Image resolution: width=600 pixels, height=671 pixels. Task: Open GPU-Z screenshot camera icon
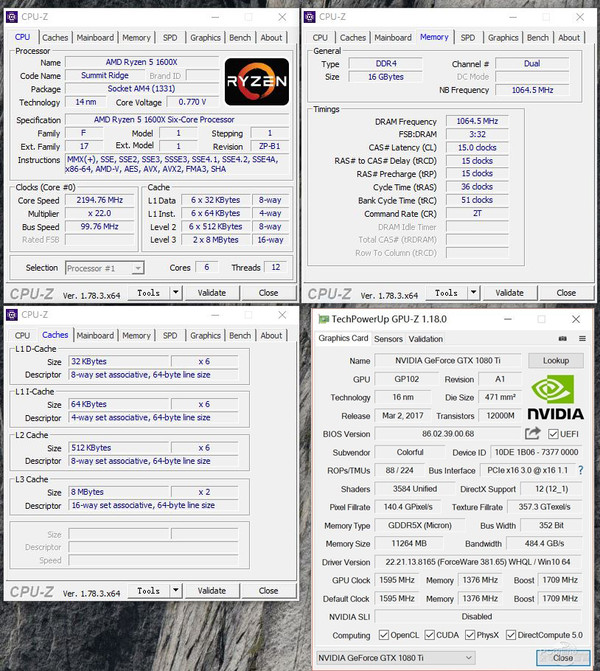(563, 338)
